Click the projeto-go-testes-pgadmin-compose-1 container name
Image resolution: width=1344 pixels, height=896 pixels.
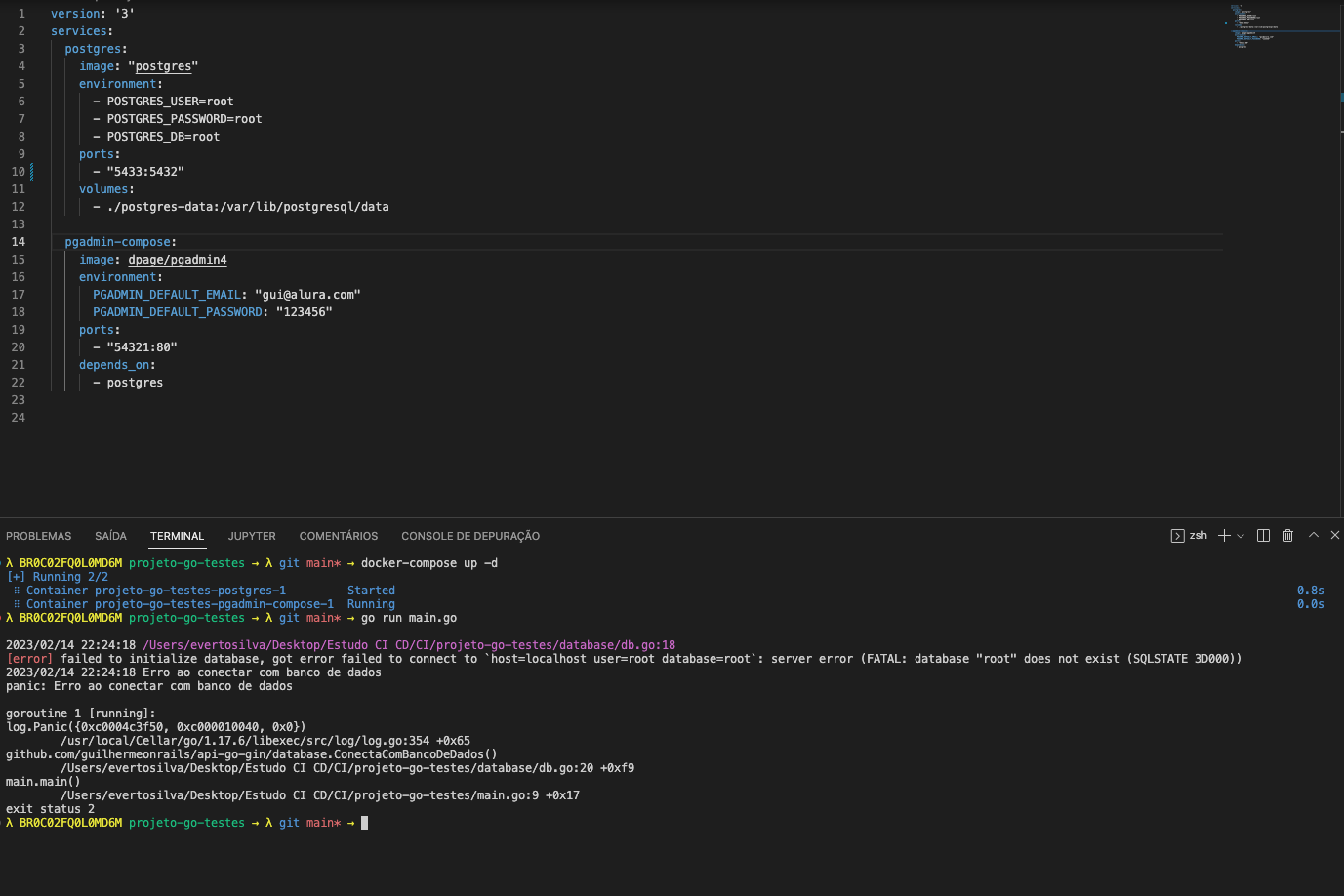[x=214, y=604]
